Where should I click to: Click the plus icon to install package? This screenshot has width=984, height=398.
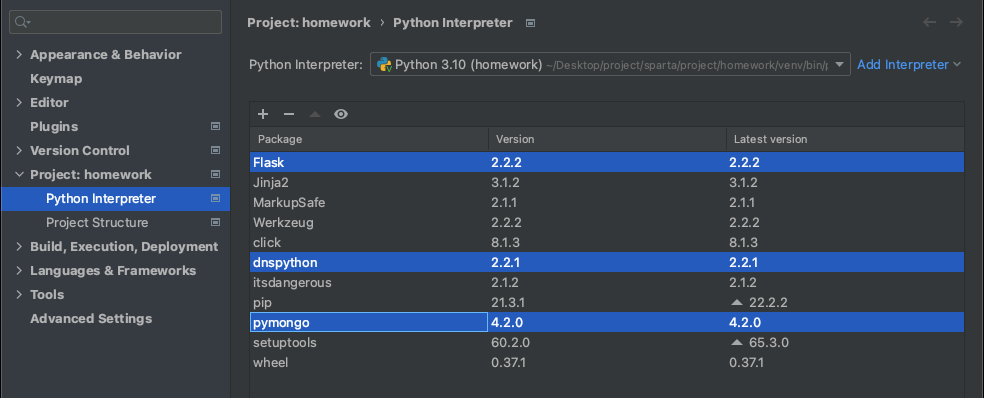click(x=263, y=114)
